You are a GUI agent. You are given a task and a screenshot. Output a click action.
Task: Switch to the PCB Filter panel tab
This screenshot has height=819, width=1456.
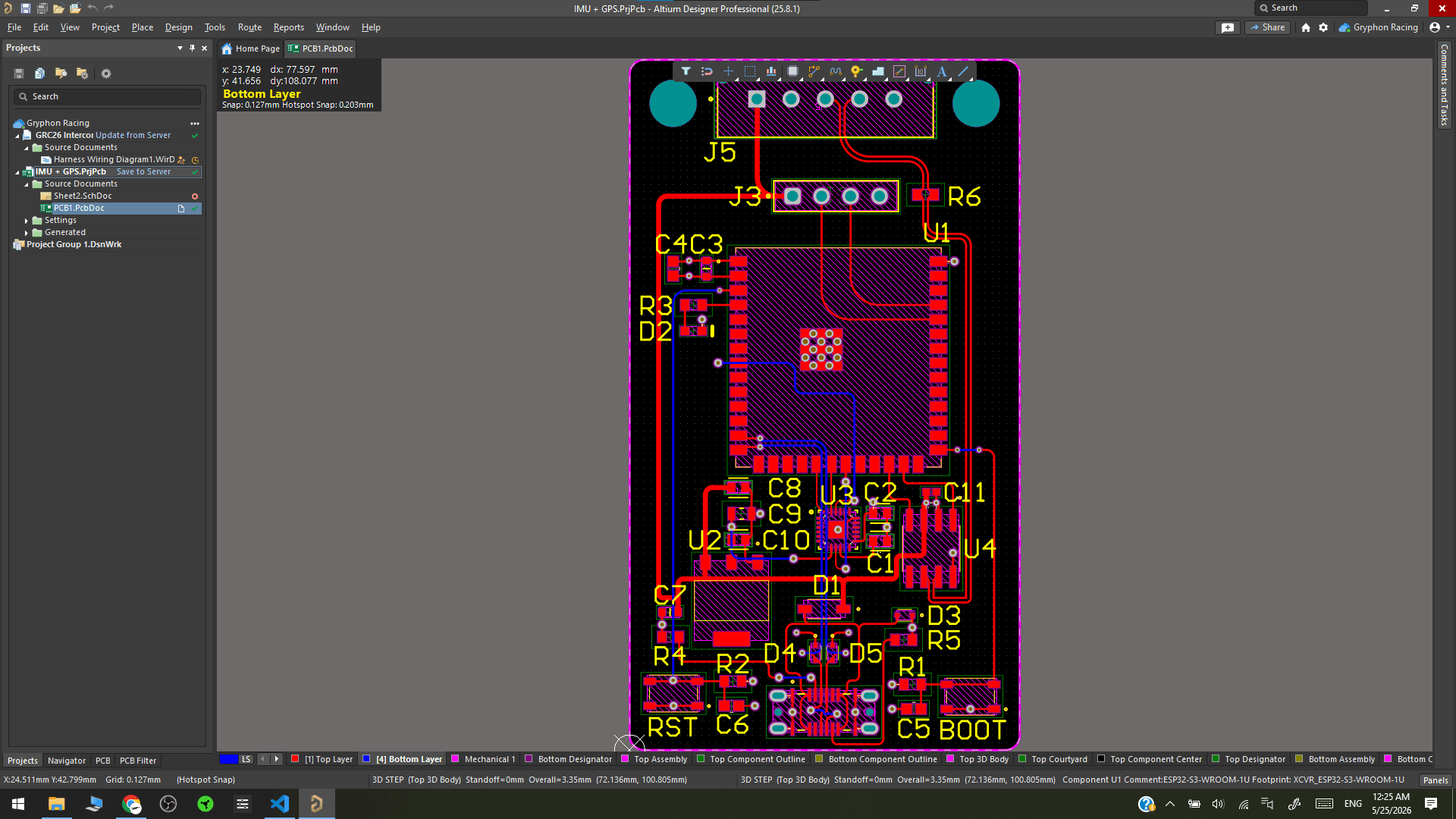point(138,761)
